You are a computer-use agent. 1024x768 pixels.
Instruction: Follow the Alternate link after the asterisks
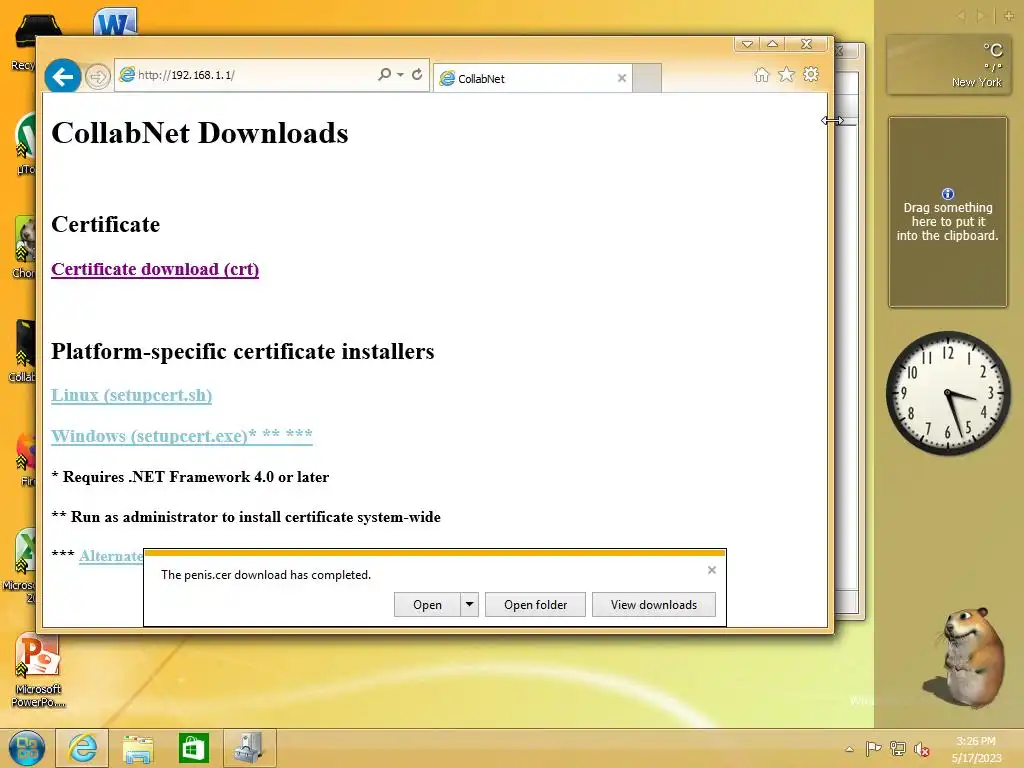point(111,556)
